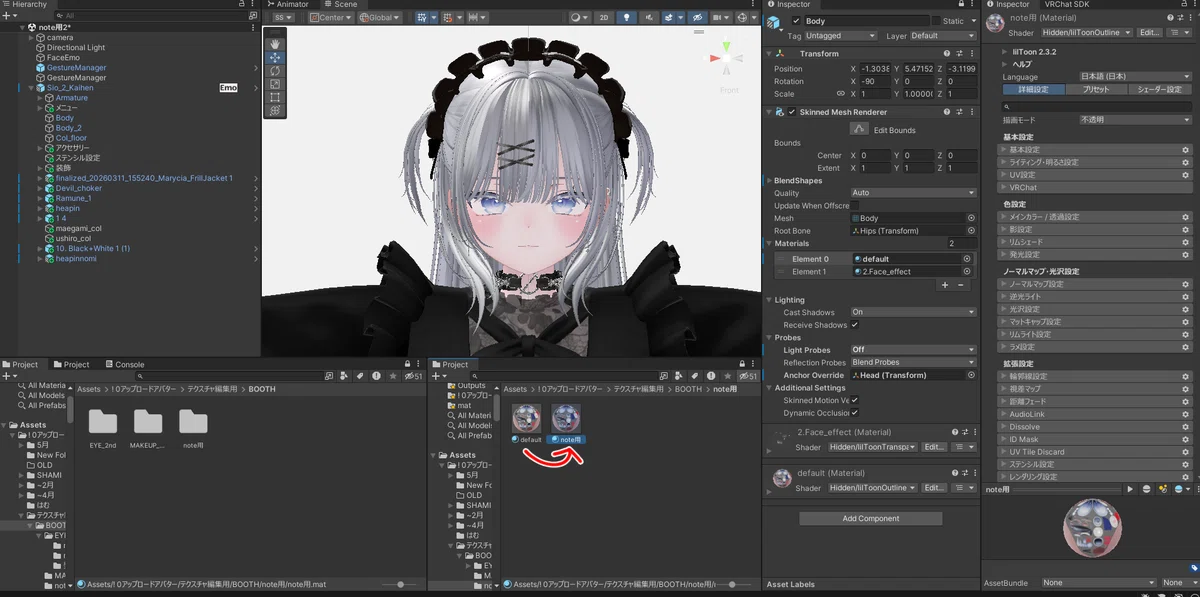Select the シェーダー設定 tab

point(1161,90)
